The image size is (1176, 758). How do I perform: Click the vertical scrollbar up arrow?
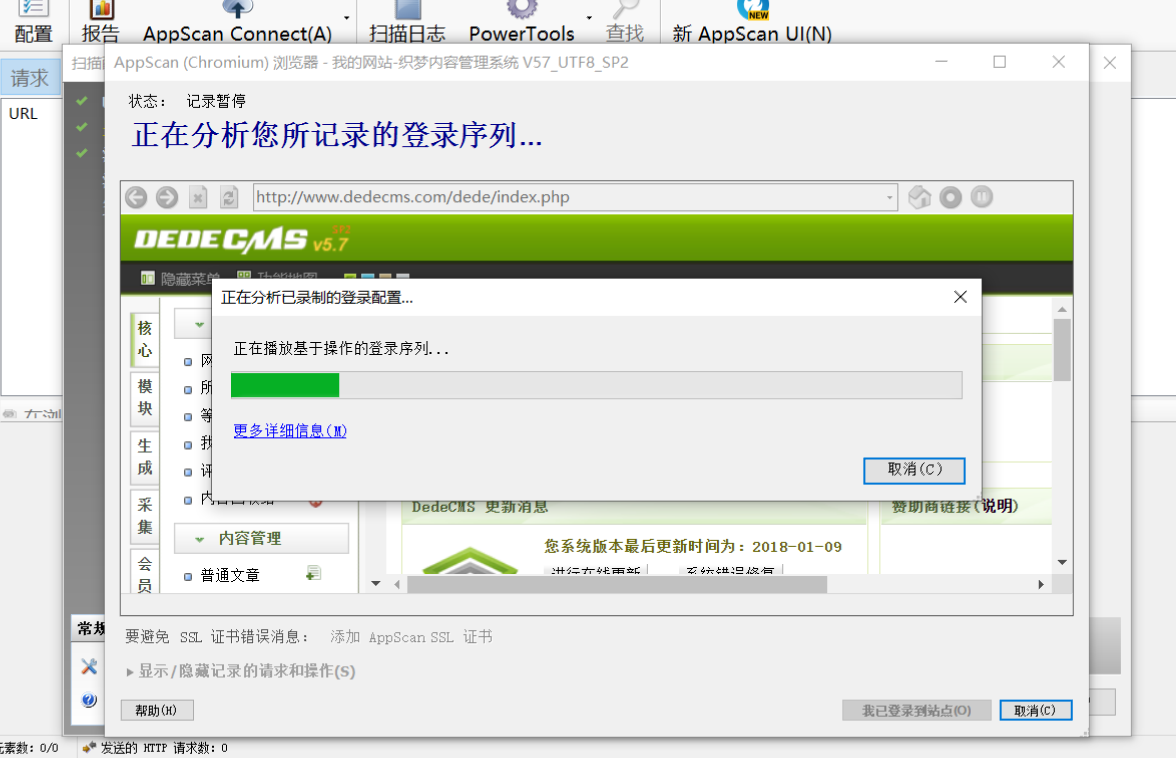pyautogui.click(x=1062, y=309)
